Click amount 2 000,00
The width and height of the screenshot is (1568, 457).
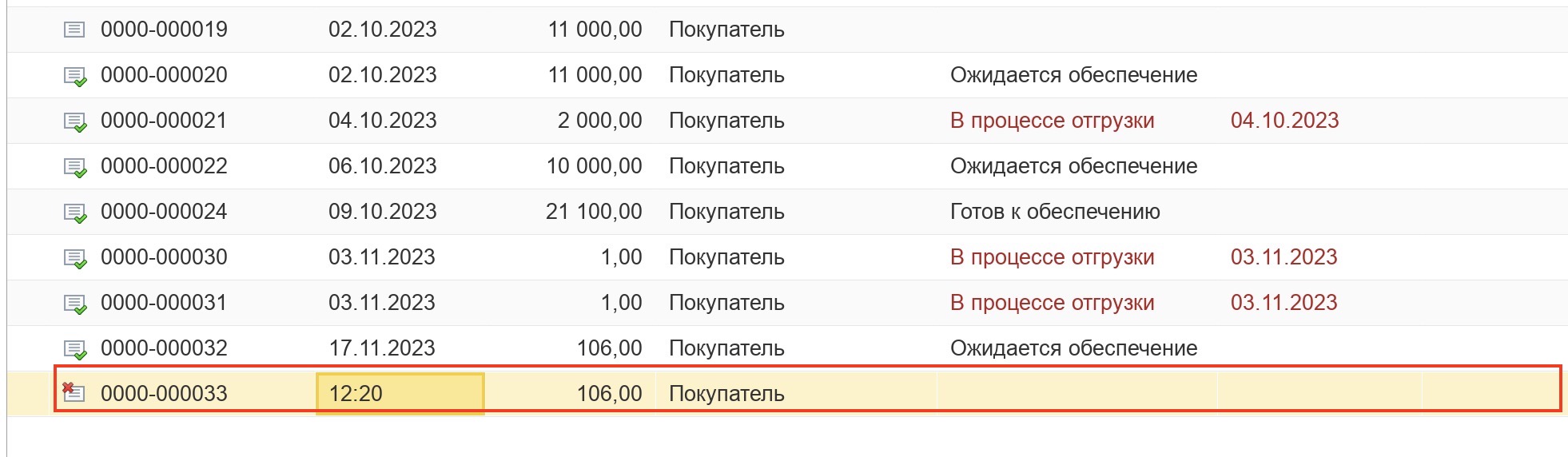tap(599, 121)
